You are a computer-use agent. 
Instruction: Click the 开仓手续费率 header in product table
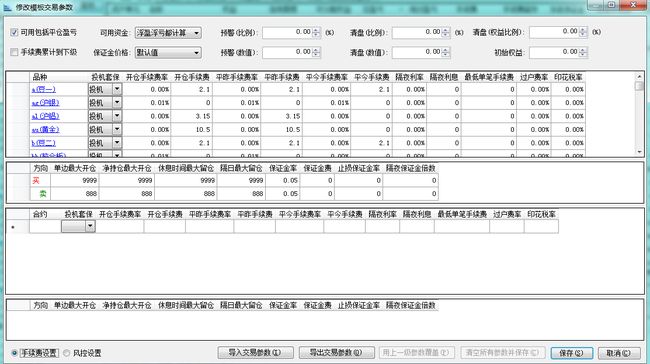(x=147, y=77)
